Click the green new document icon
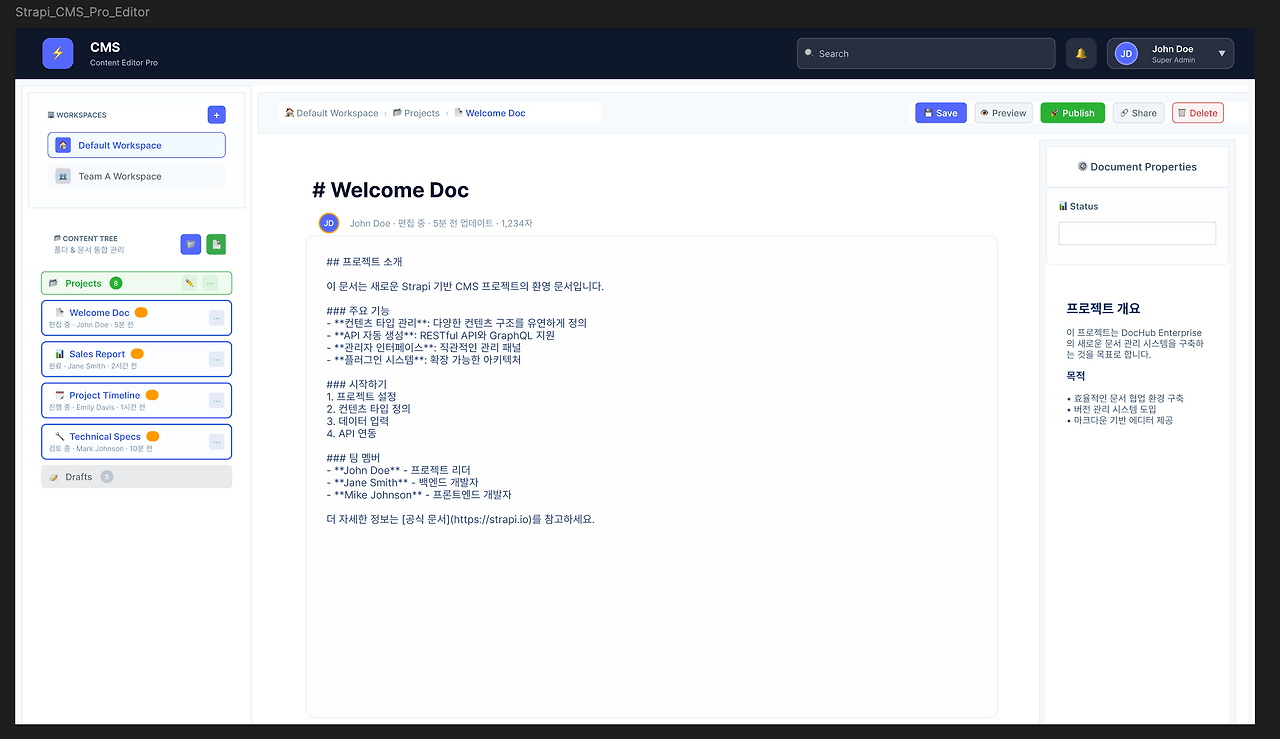This screenshot has width=1280, height=739. coord(216,244)
